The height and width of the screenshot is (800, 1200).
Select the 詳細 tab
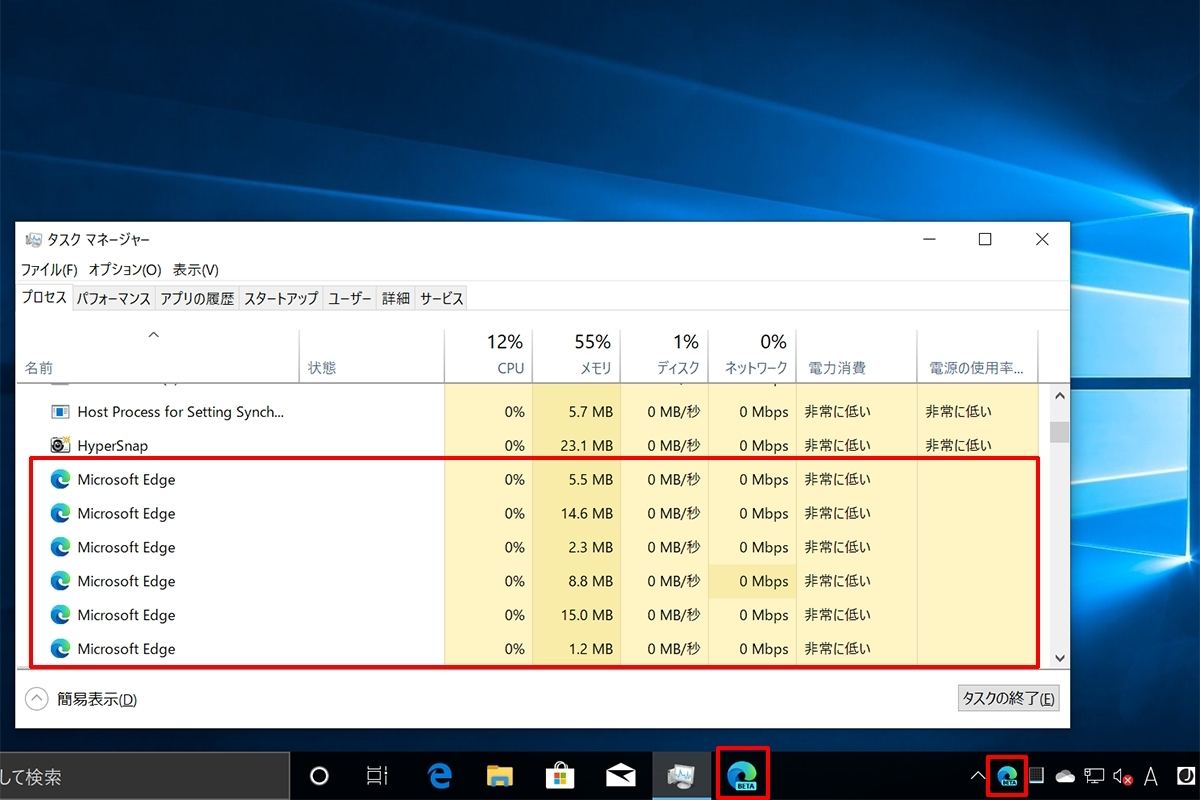(396, 299)
